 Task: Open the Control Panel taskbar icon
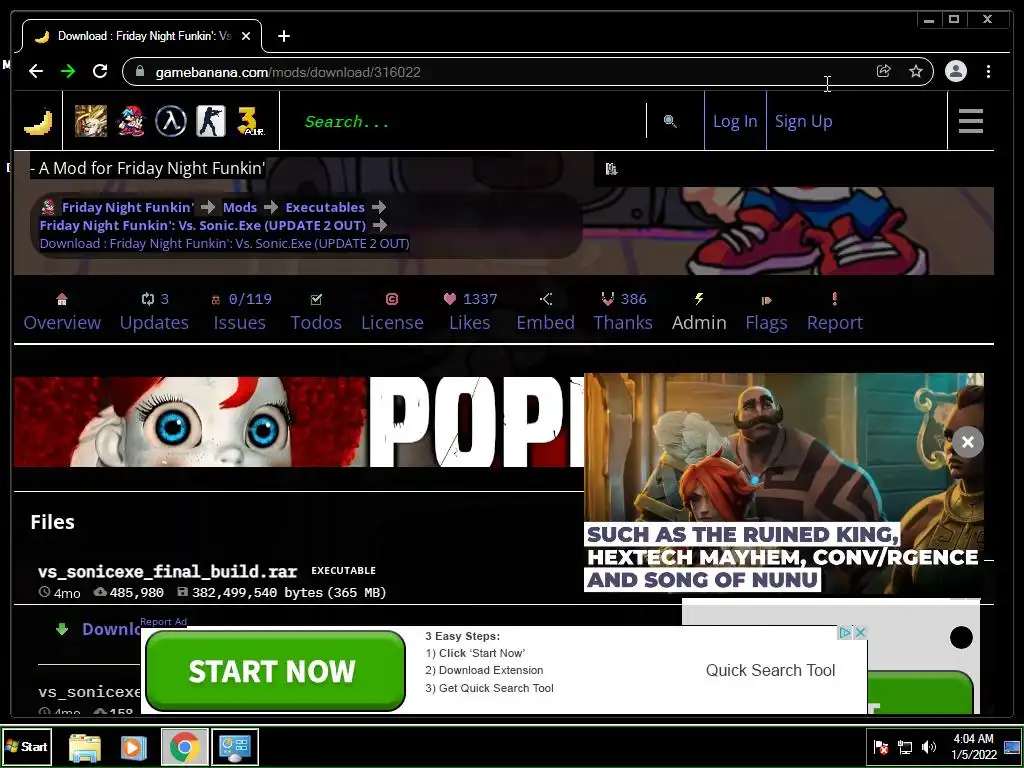pyautogui.click(x=235, y=747)
